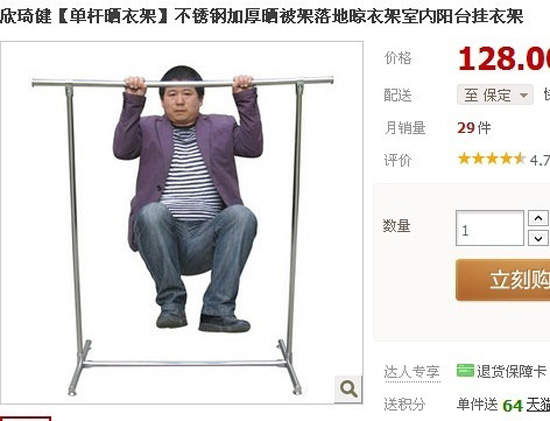Decrease quantity with the down arrow
Image resolution: width=550 pixels, height=421 pixels.
point(538,238)
